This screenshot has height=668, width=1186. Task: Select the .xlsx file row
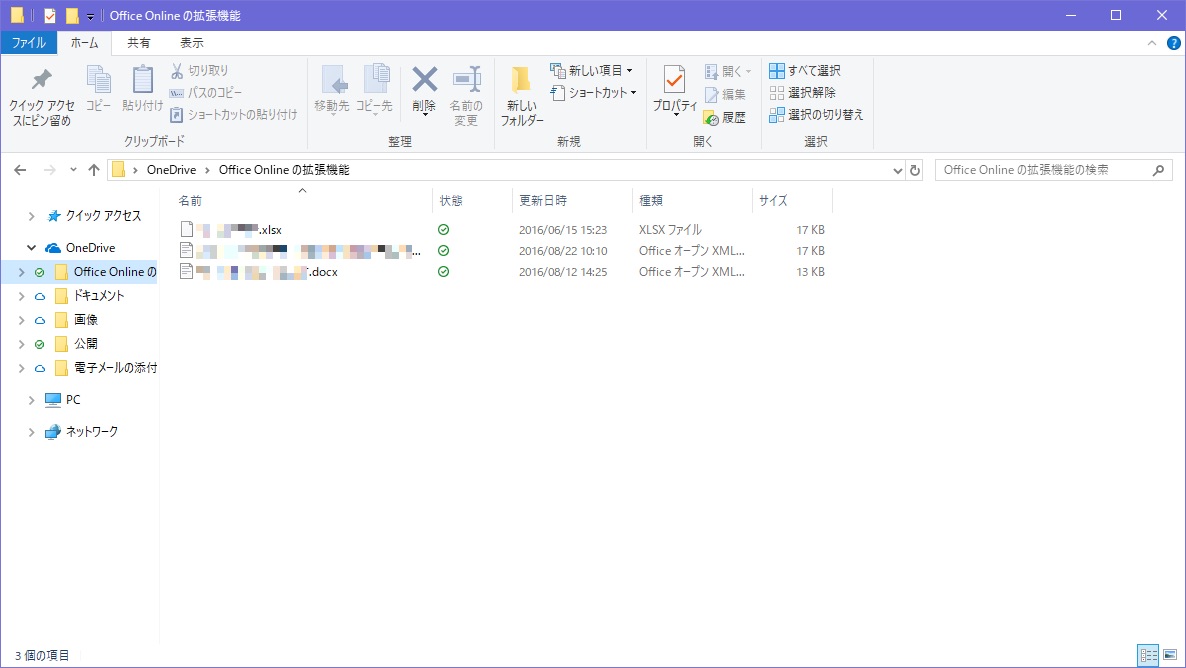click(503, 229)
